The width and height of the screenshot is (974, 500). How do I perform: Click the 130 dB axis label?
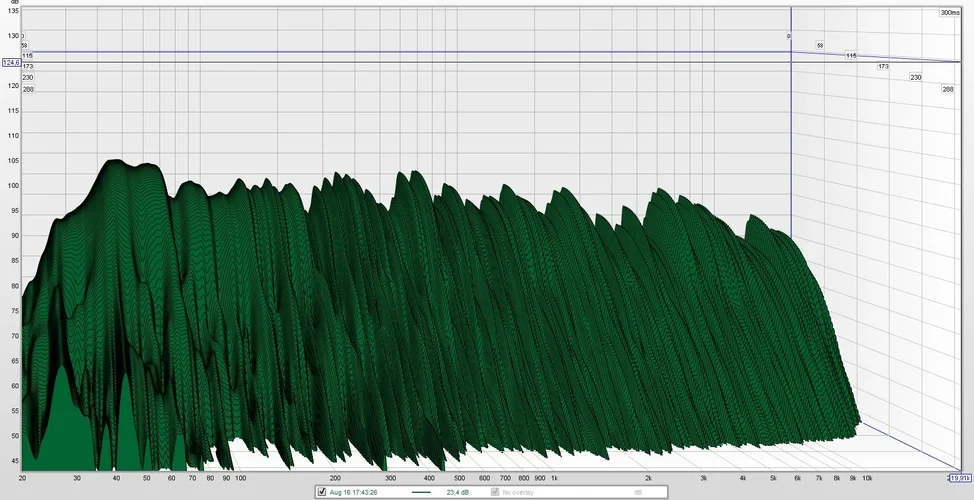[x=13, y=36]
